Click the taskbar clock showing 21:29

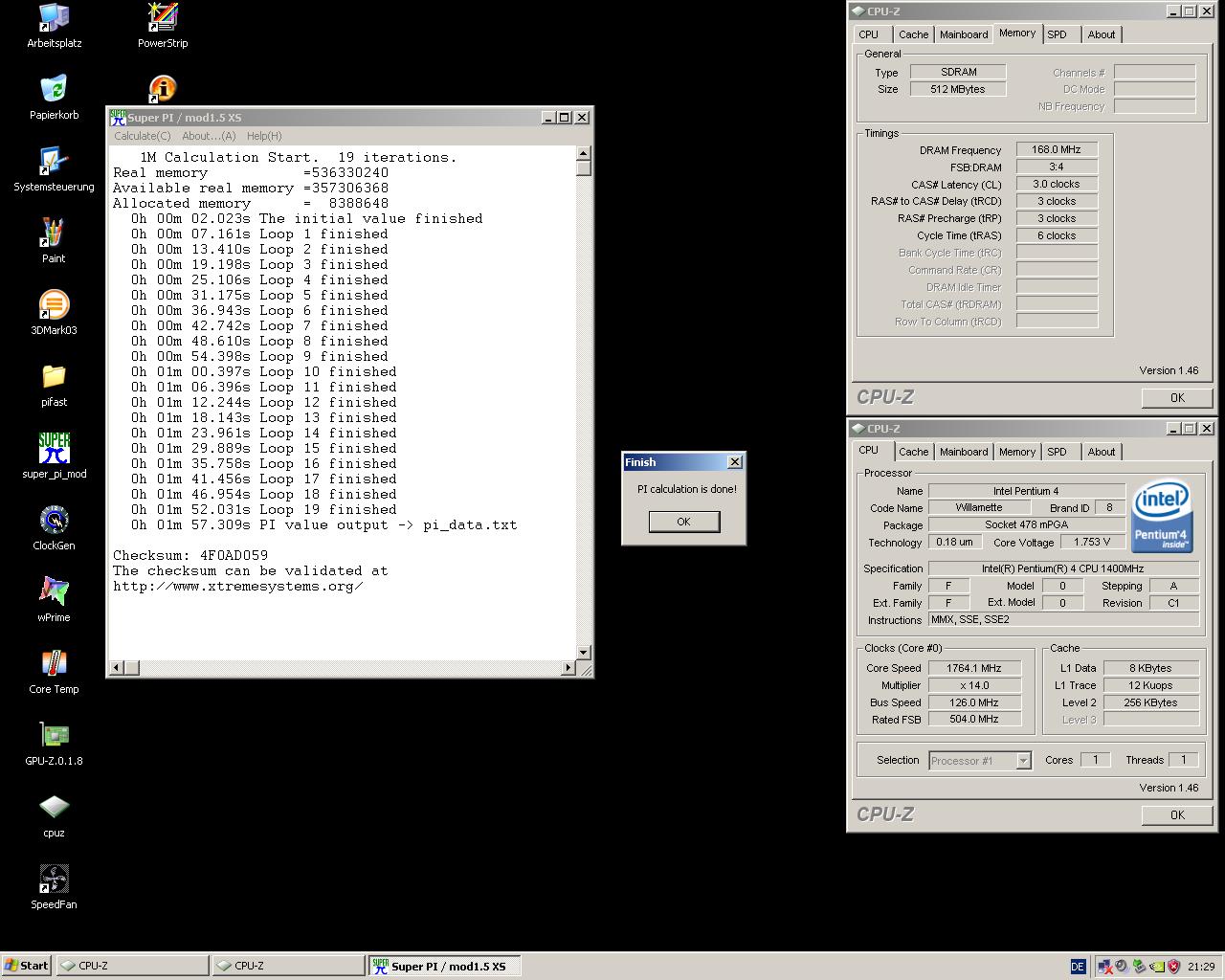(x=1200, y=967)
